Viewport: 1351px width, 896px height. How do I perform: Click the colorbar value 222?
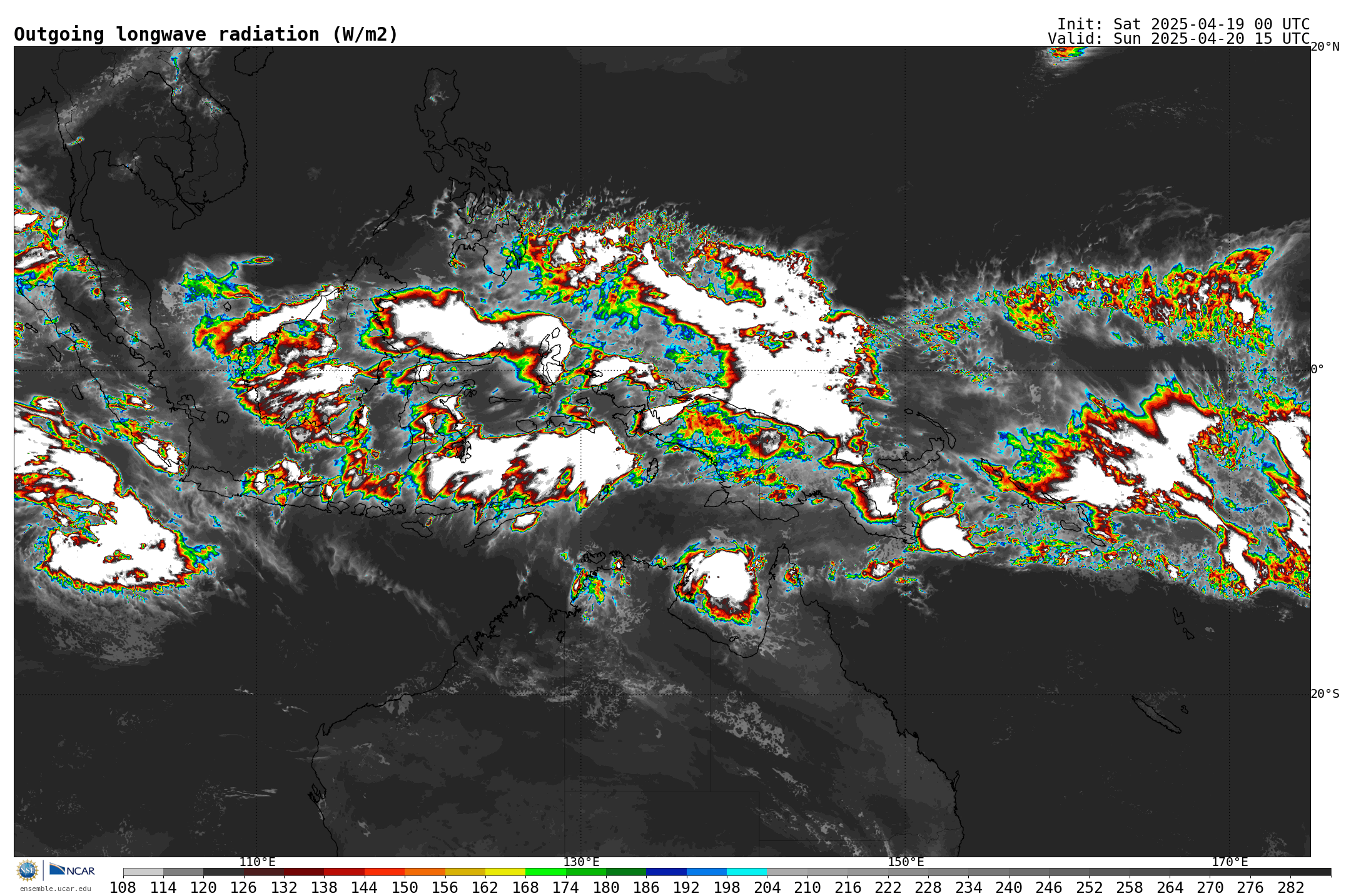[x=888, y=887]
